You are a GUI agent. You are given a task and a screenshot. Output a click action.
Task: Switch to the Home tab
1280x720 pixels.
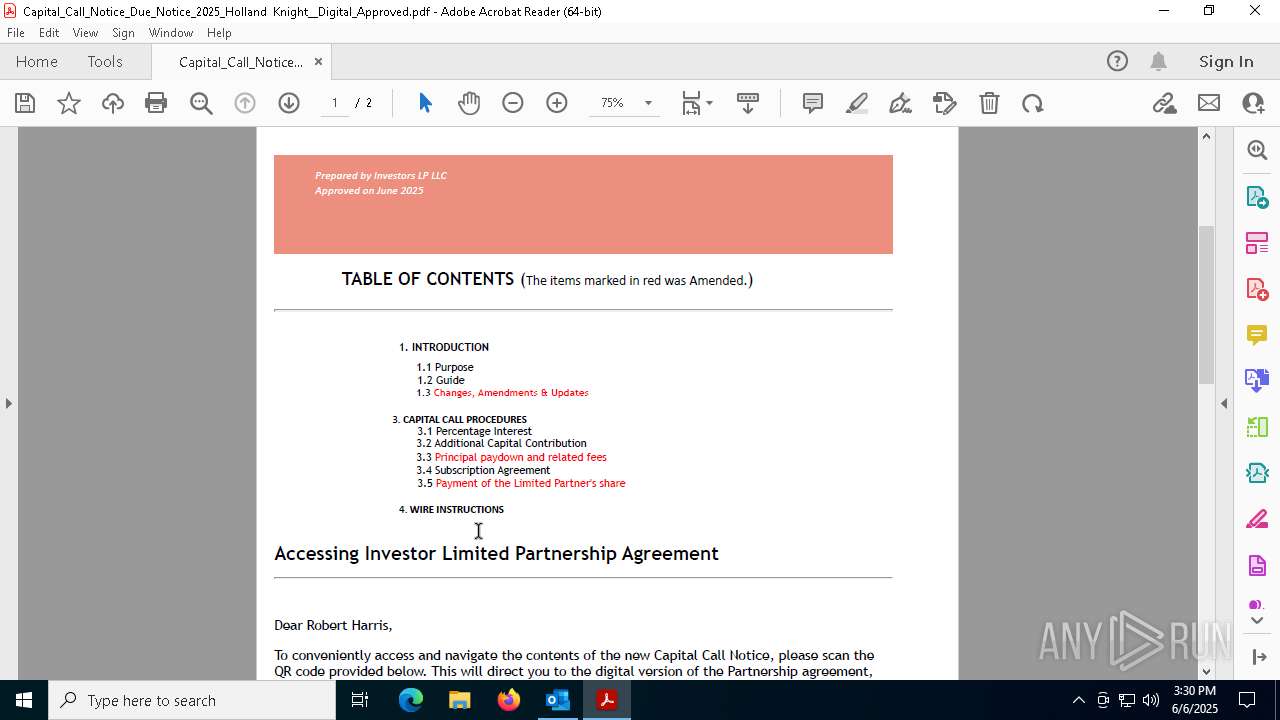click(37, 62)
